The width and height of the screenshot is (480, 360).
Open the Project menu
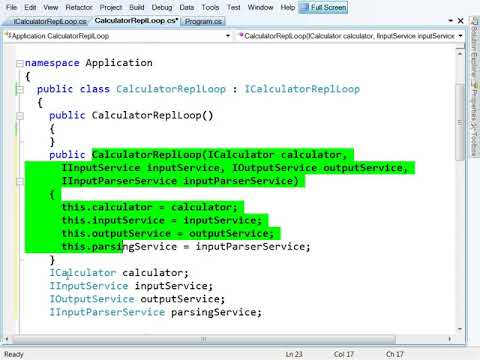pos(111,7)
